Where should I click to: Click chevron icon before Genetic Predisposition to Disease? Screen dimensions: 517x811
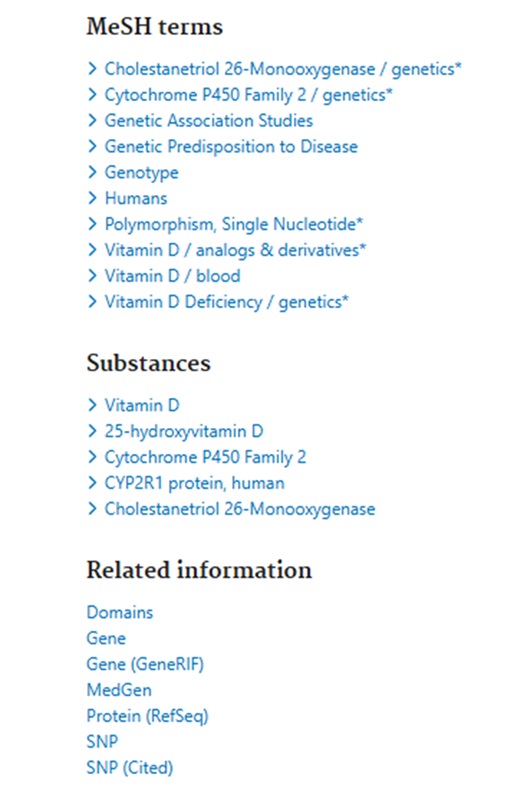pyautogui.click(x=92, y=146)
